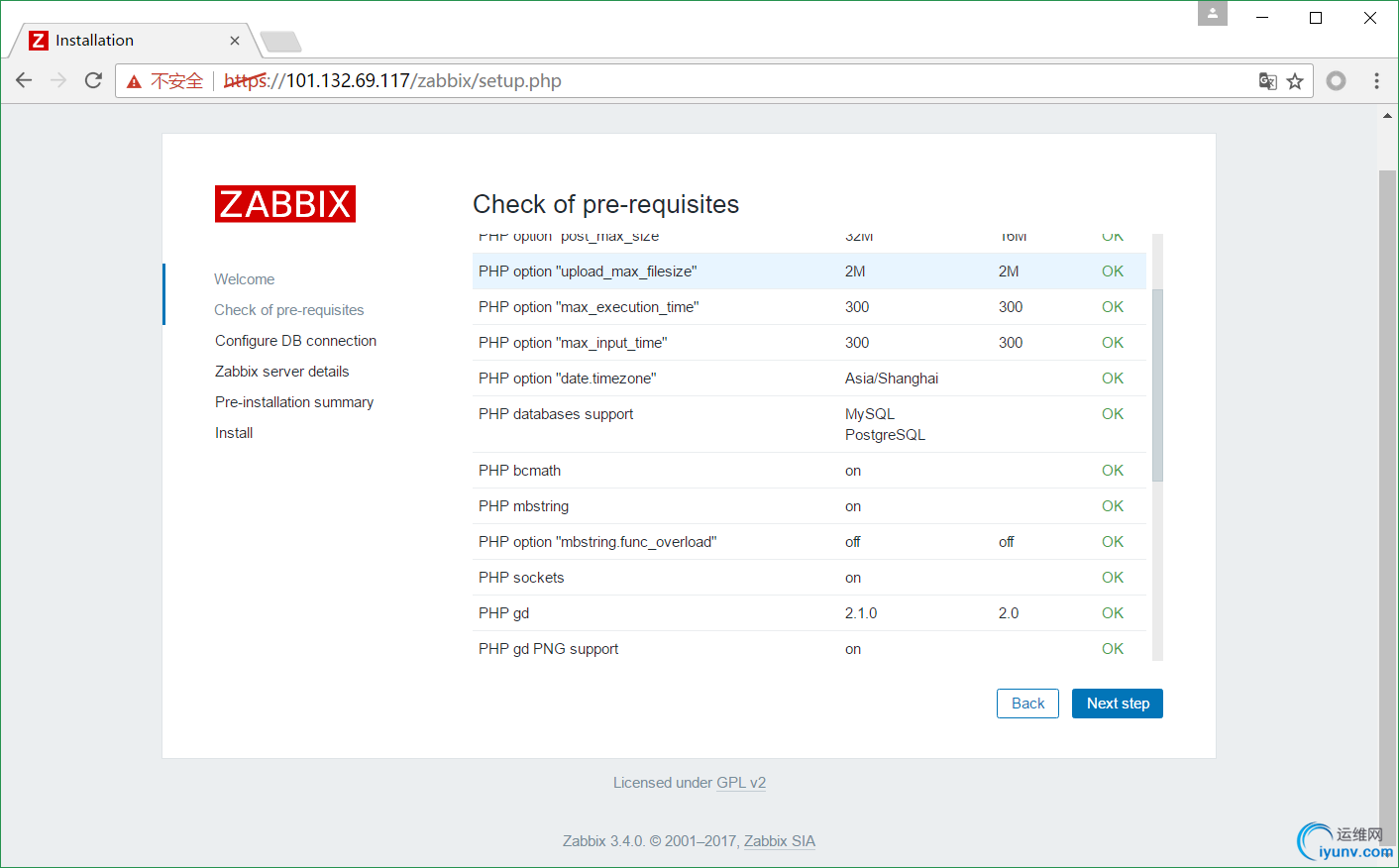Viewport: 1399px width, 868px height.
Task: Go to the Welcome setup step
Action: click(x=245, y=279)
